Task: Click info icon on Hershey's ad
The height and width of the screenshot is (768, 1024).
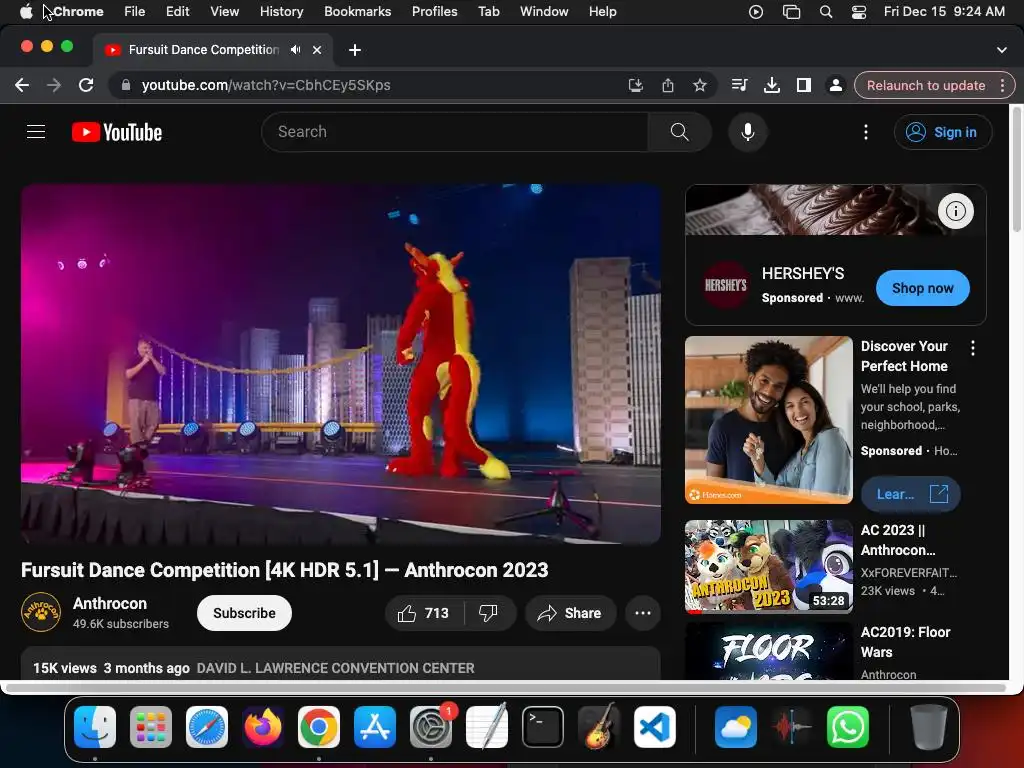Action: point(955,211)
